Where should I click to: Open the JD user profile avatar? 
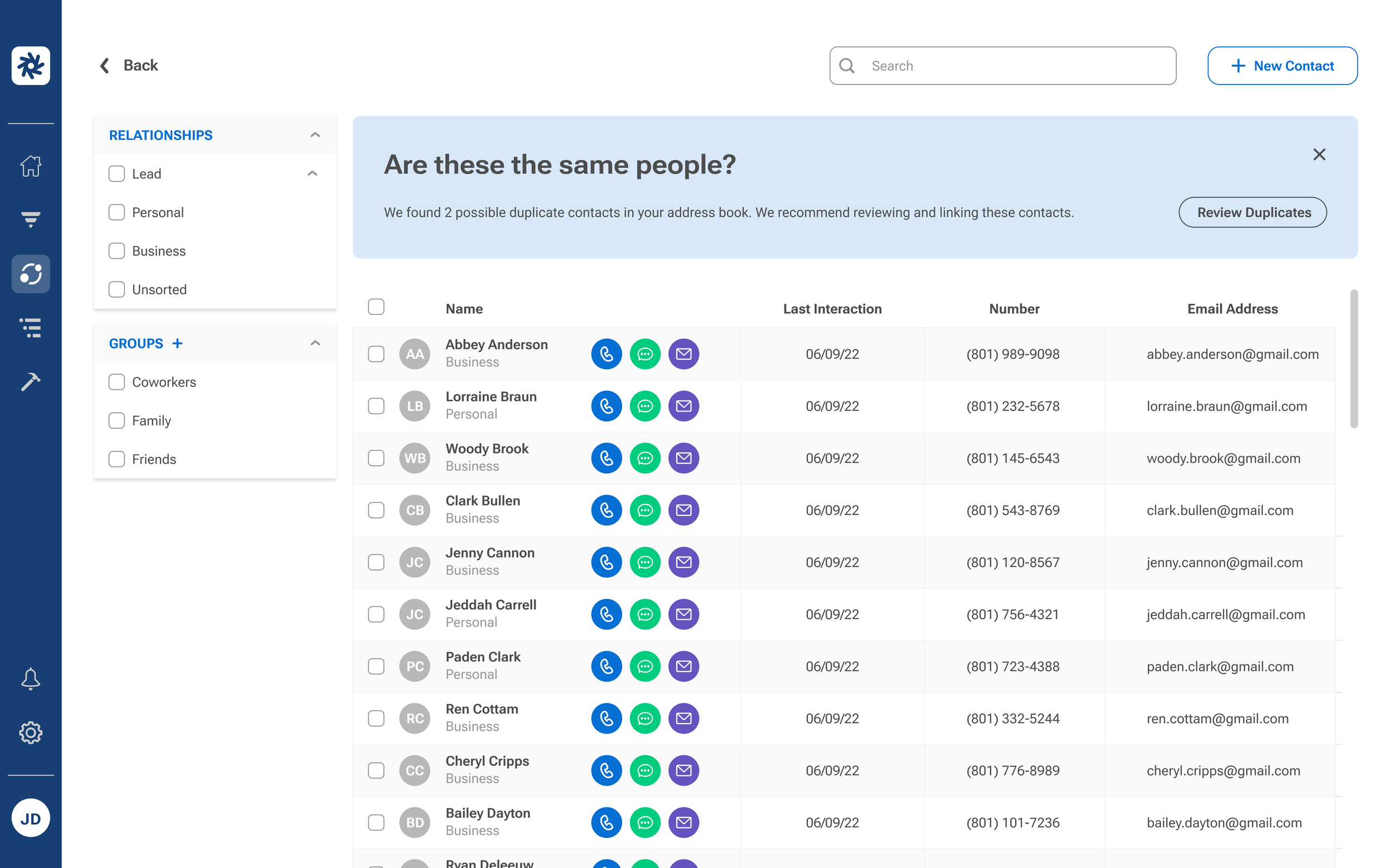[31, 818]
